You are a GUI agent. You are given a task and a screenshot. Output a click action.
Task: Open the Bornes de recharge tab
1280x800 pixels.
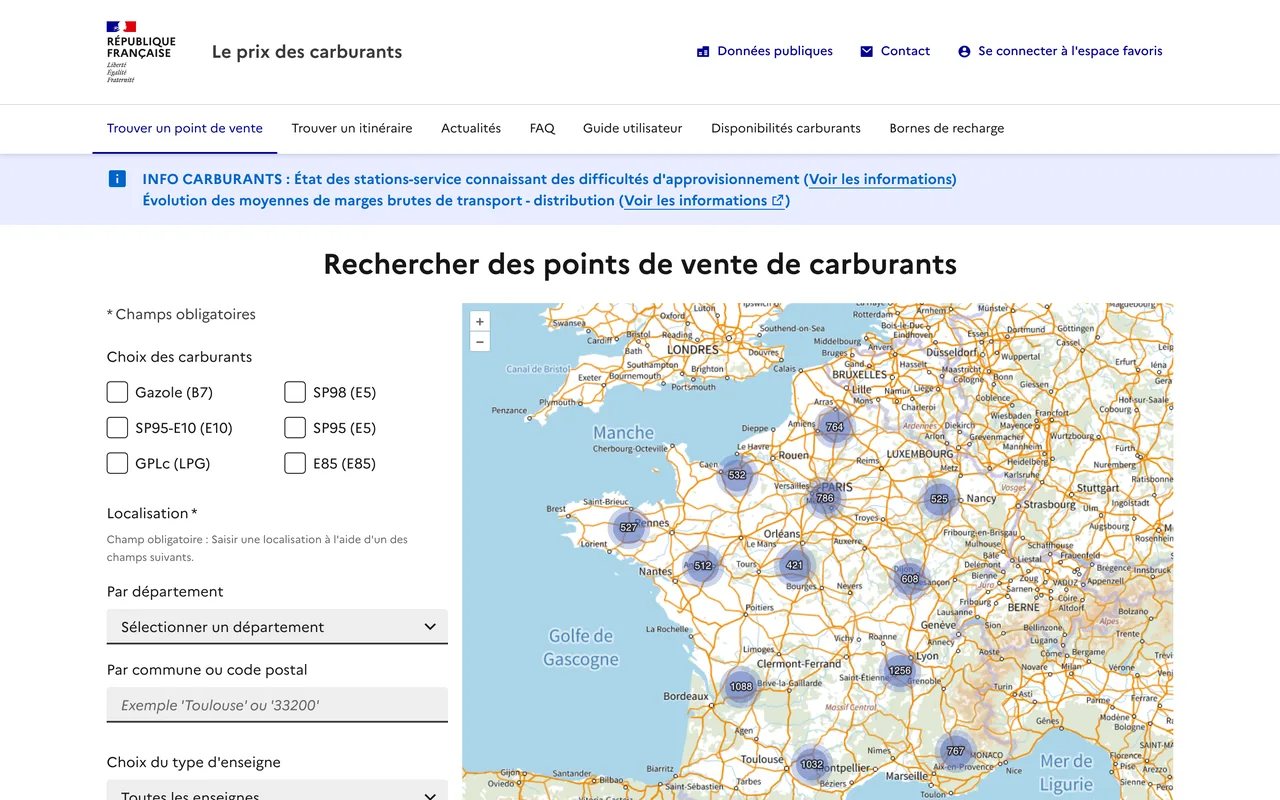click(x=947, y=128)
